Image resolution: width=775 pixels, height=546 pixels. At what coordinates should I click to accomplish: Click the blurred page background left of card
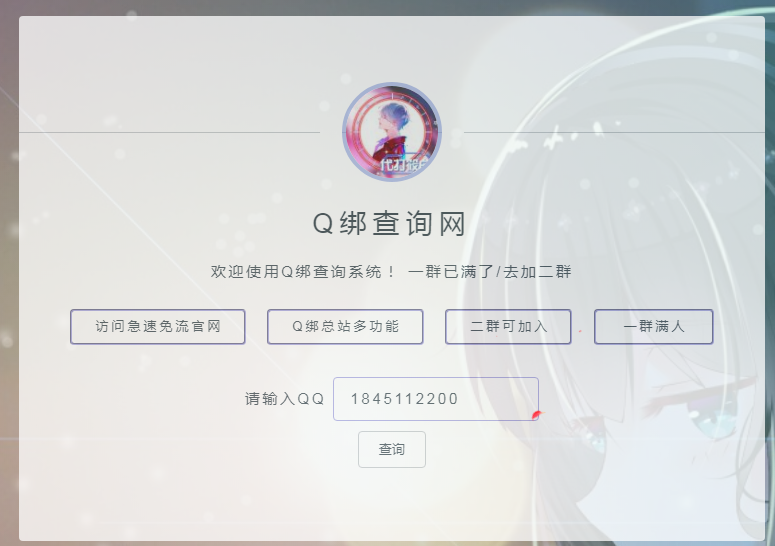pos(8,300)
